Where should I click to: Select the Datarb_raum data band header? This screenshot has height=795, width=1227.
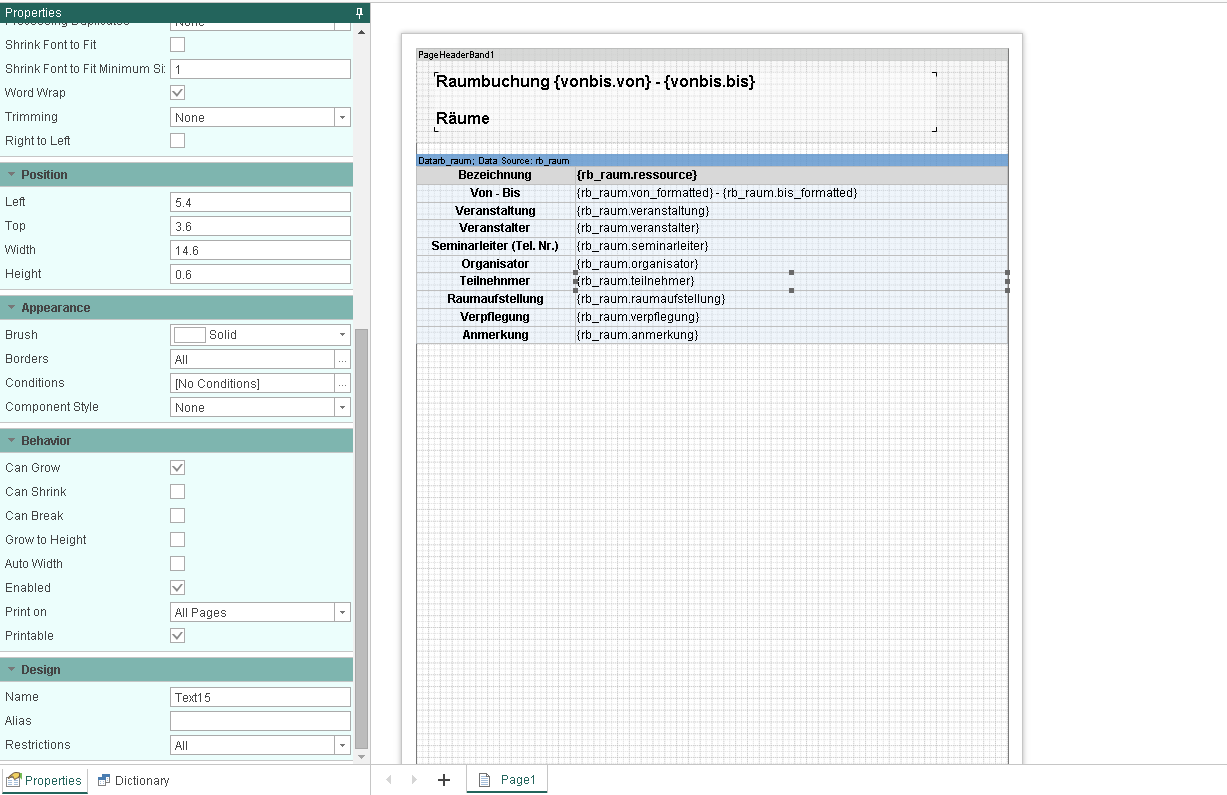click(712, 160)
